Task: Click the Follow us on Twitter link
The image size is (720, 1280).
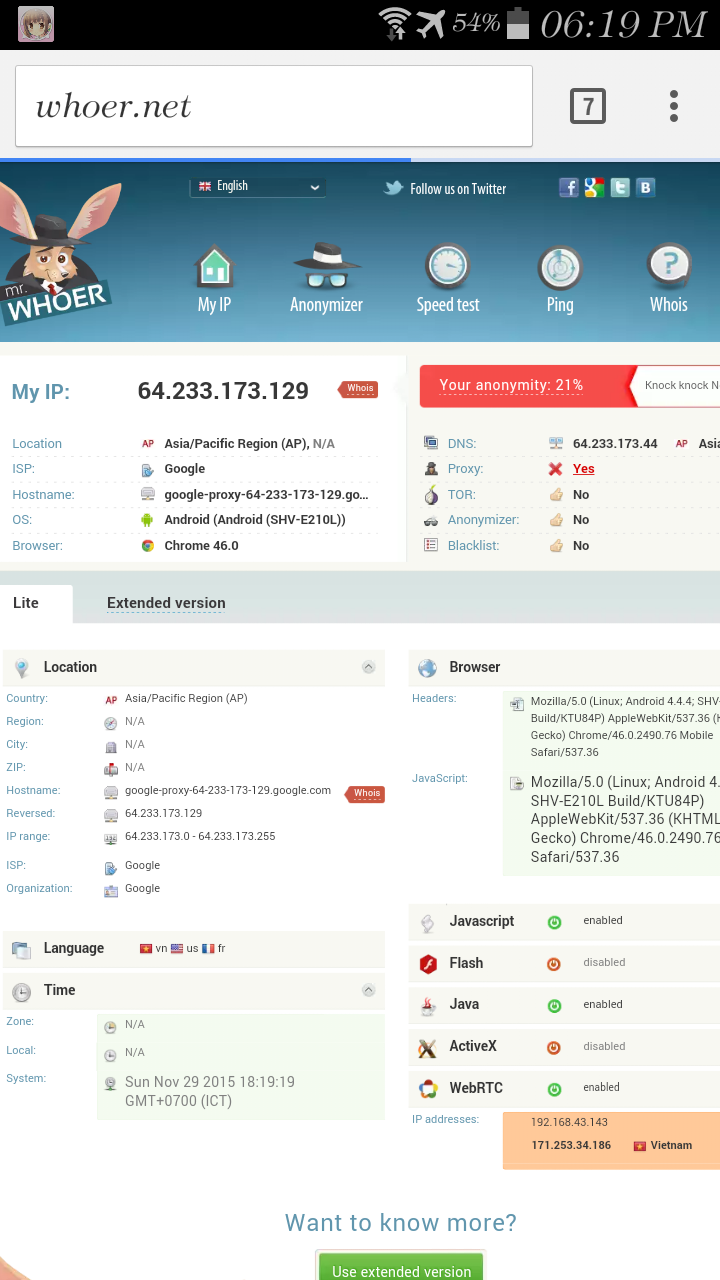Action: (445, 188)
